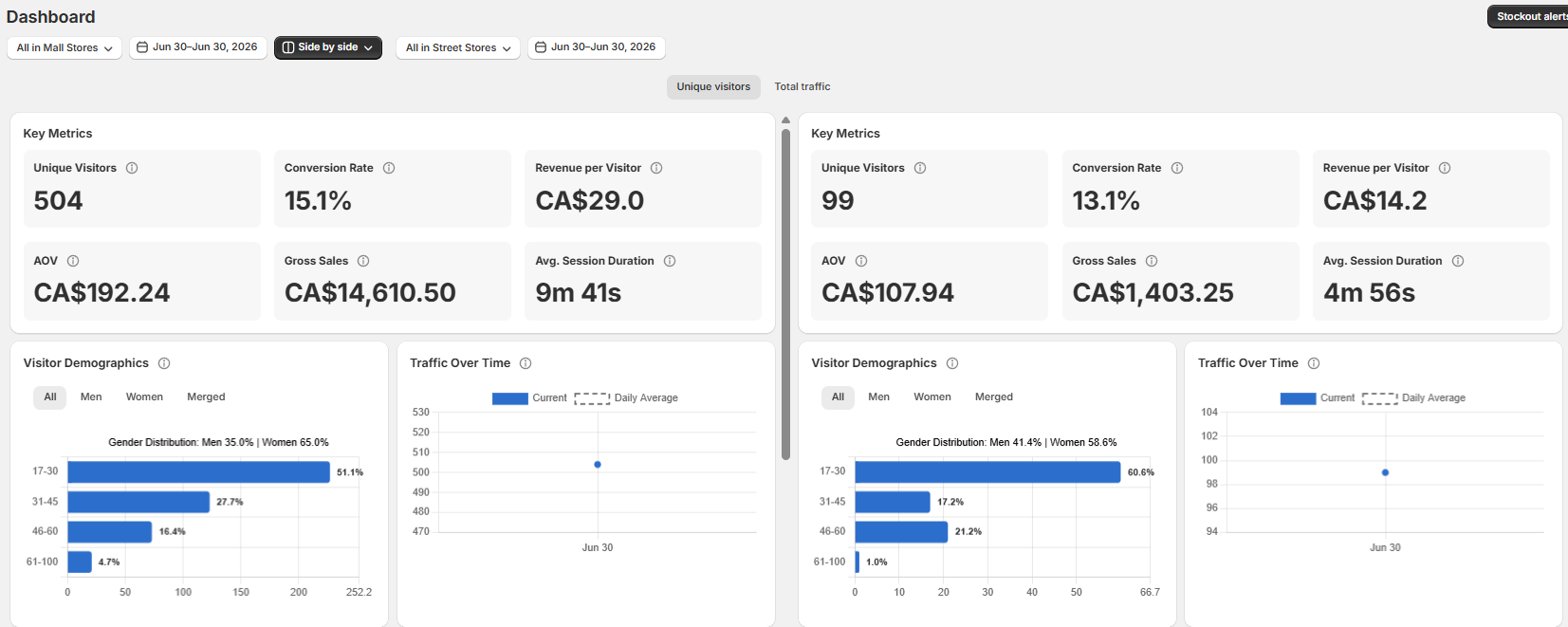Click the CA$14,610.50 gross sales value
Image resolution: width=1568 pixels, height=627 pixels.
(370, 293)
